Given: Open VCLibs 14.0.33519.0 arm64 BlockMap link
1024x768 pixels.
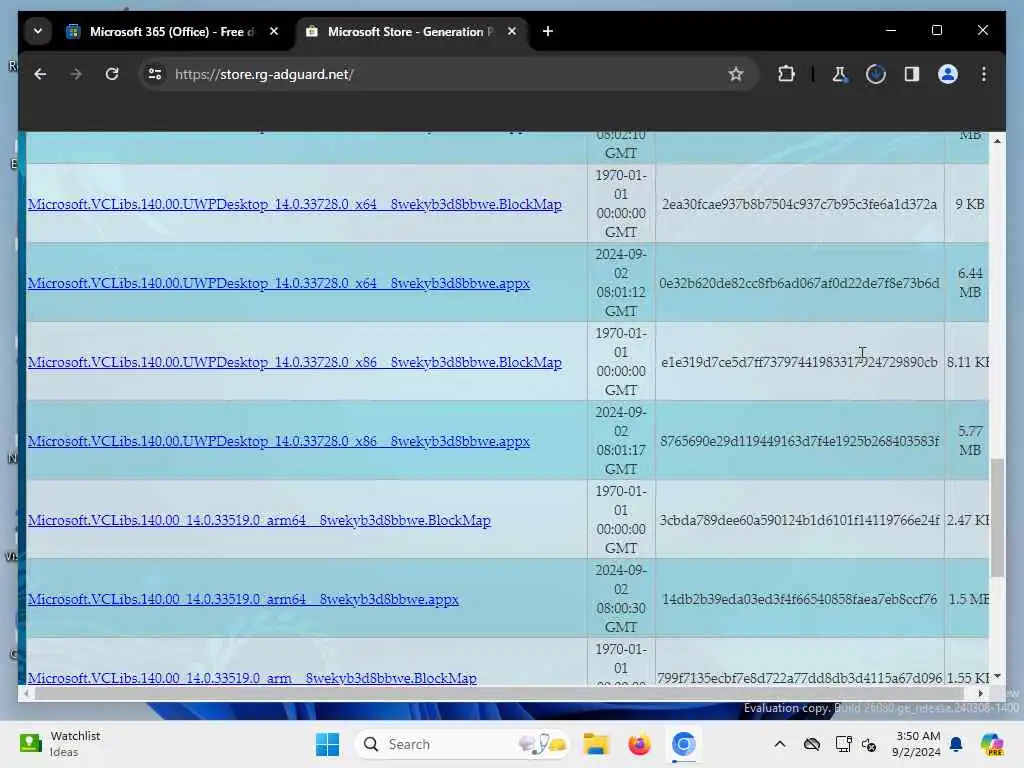Looking at the screenshot, I should pyautogui.click(x=259, y=520).
